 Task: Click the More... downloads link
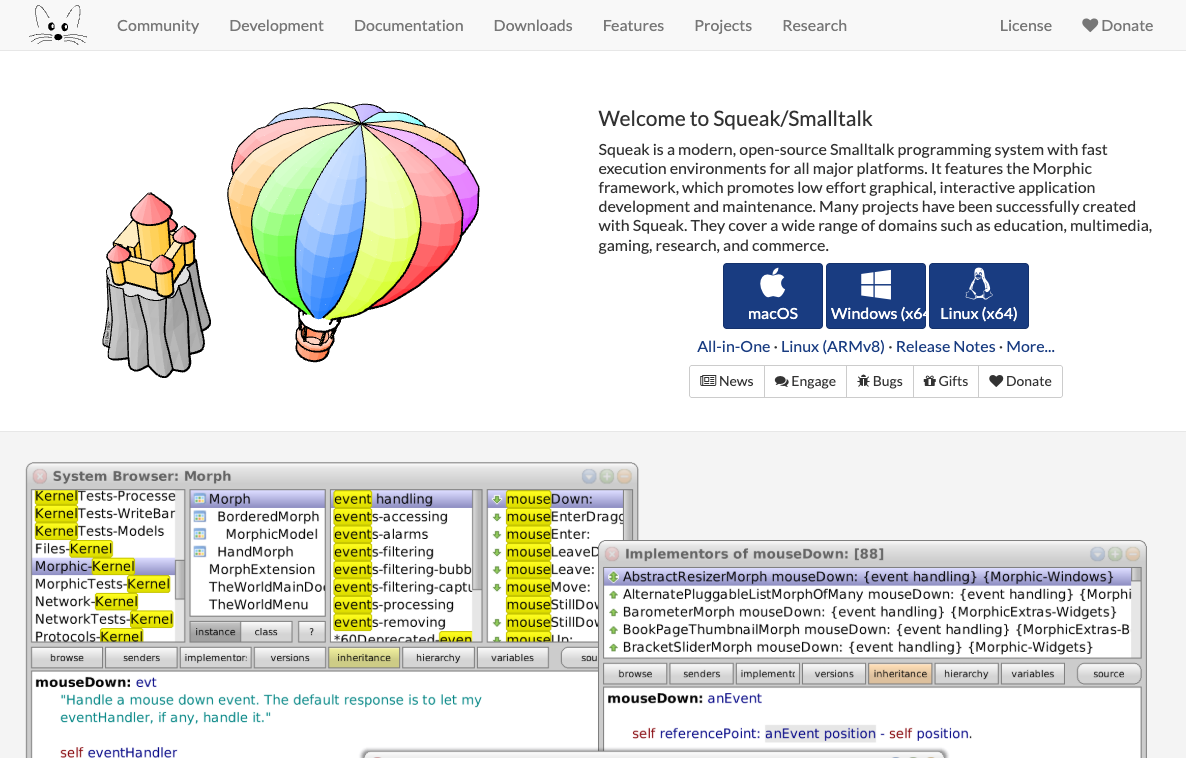point(1030,346)
